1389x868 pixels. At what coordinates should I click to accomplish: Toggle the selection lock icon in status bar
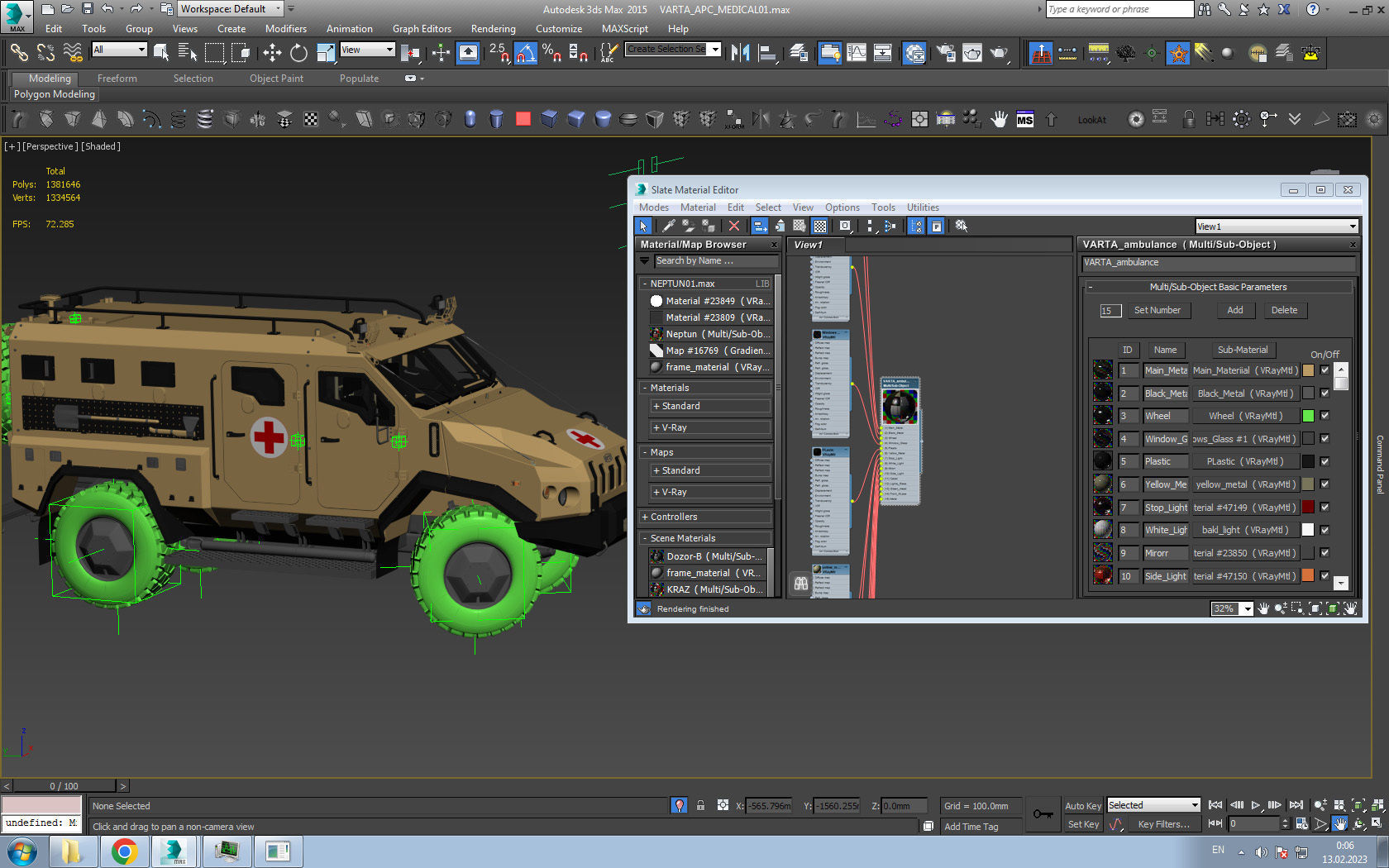(700, 805)
